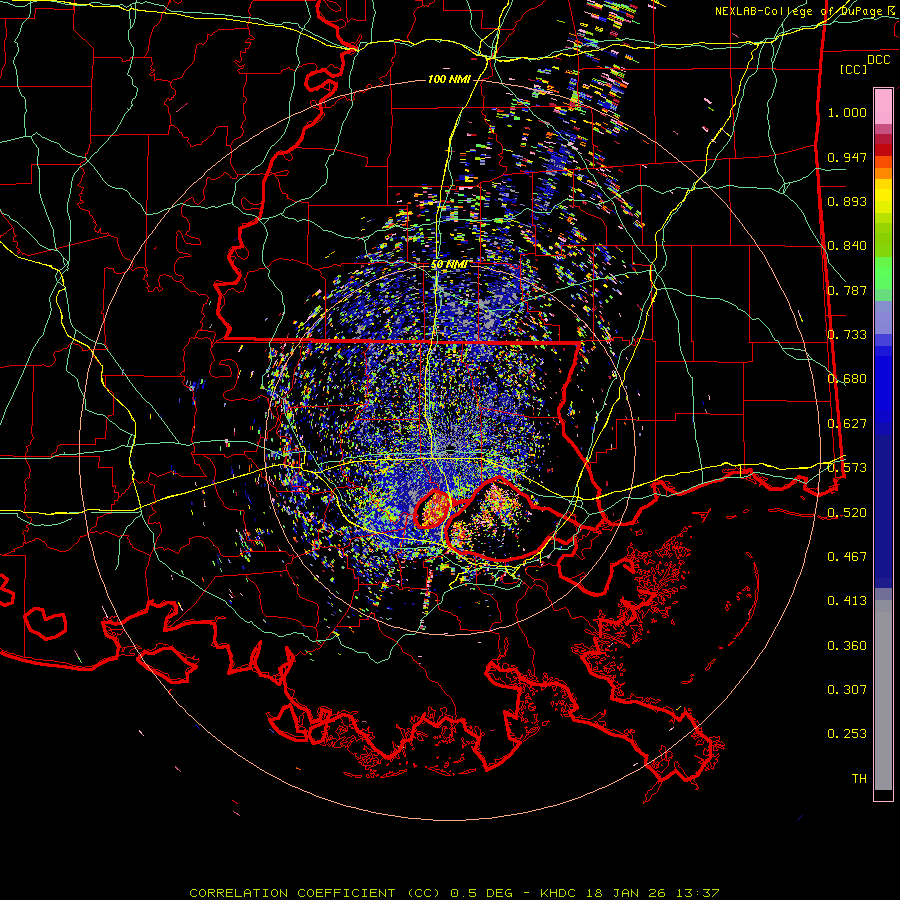
Task: Click the 50 NMI range ring label
Action: coord(449,265)
